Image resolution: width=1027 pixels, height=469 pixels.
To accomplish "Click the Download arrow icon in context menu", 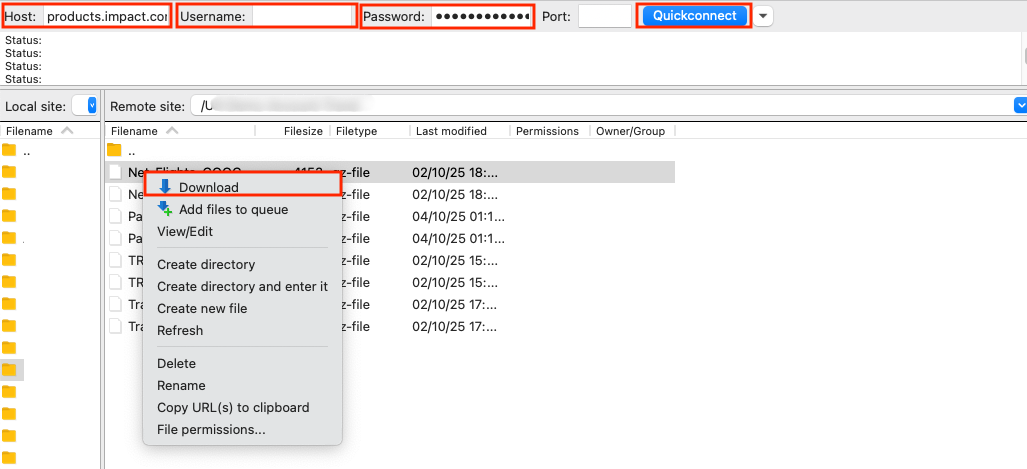I will pos(165,187).
